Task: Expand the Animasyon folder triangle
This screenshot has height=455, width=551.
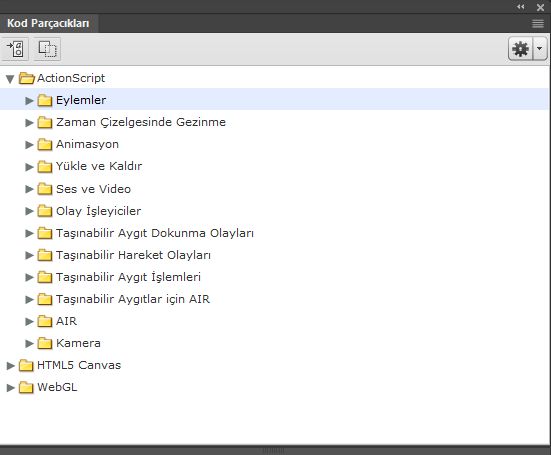Action: pyautogui.click(x=30, y=145)
